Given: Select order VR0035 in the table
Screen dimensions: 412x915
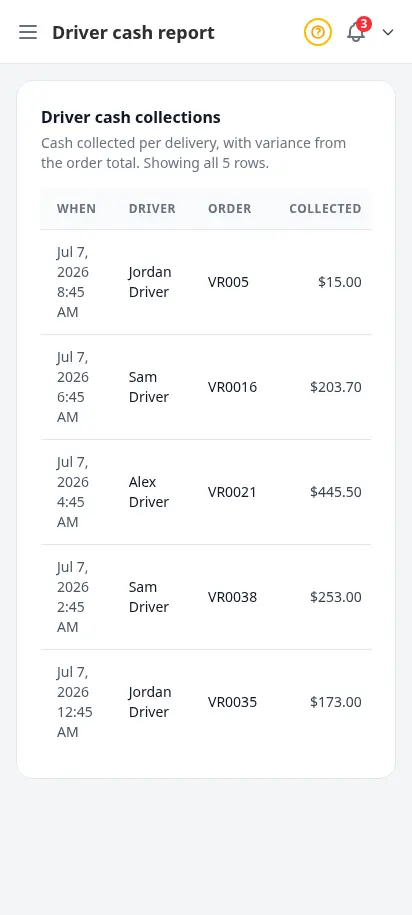Looking at the screenshot, I should tap(232, 702).
